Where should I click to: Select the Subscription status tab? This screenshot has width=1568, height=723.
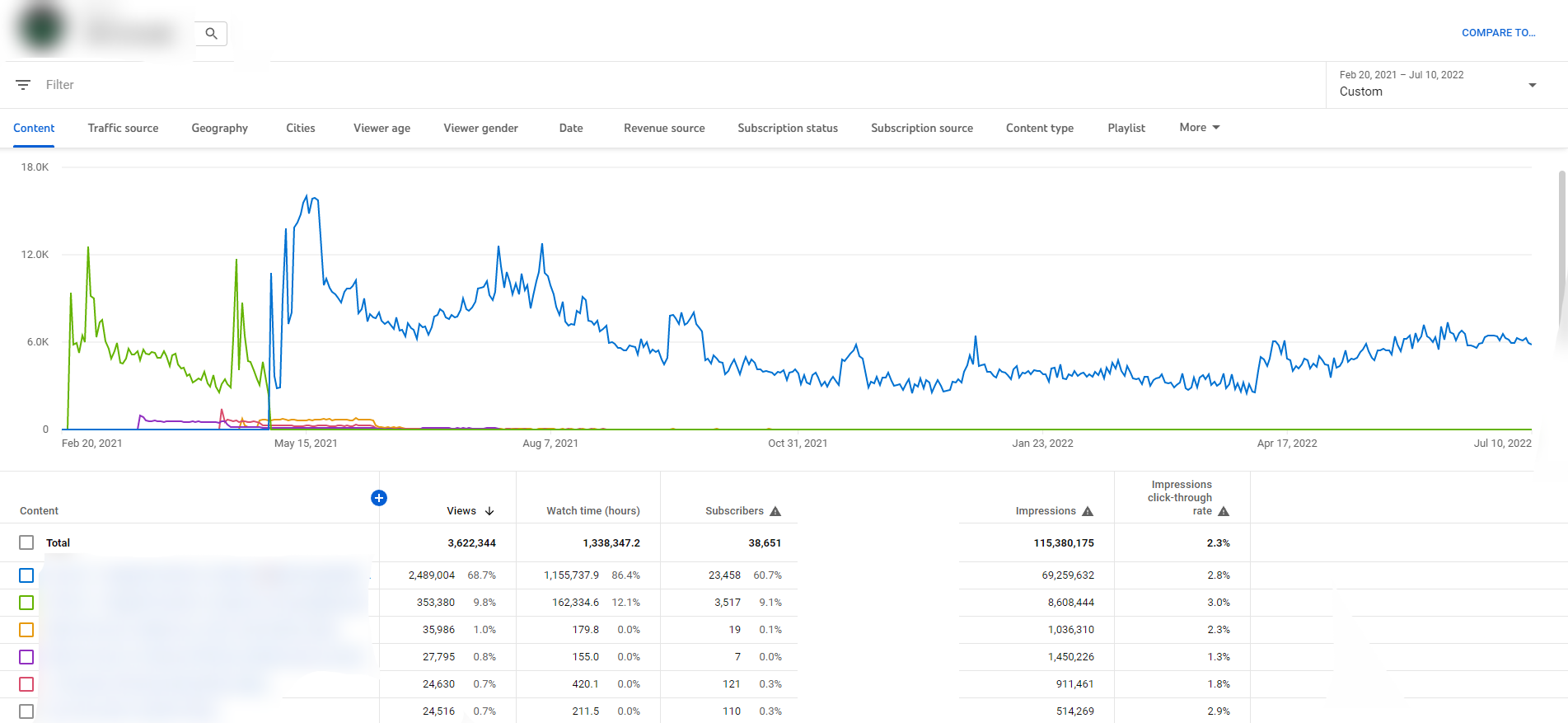point(788,128)
